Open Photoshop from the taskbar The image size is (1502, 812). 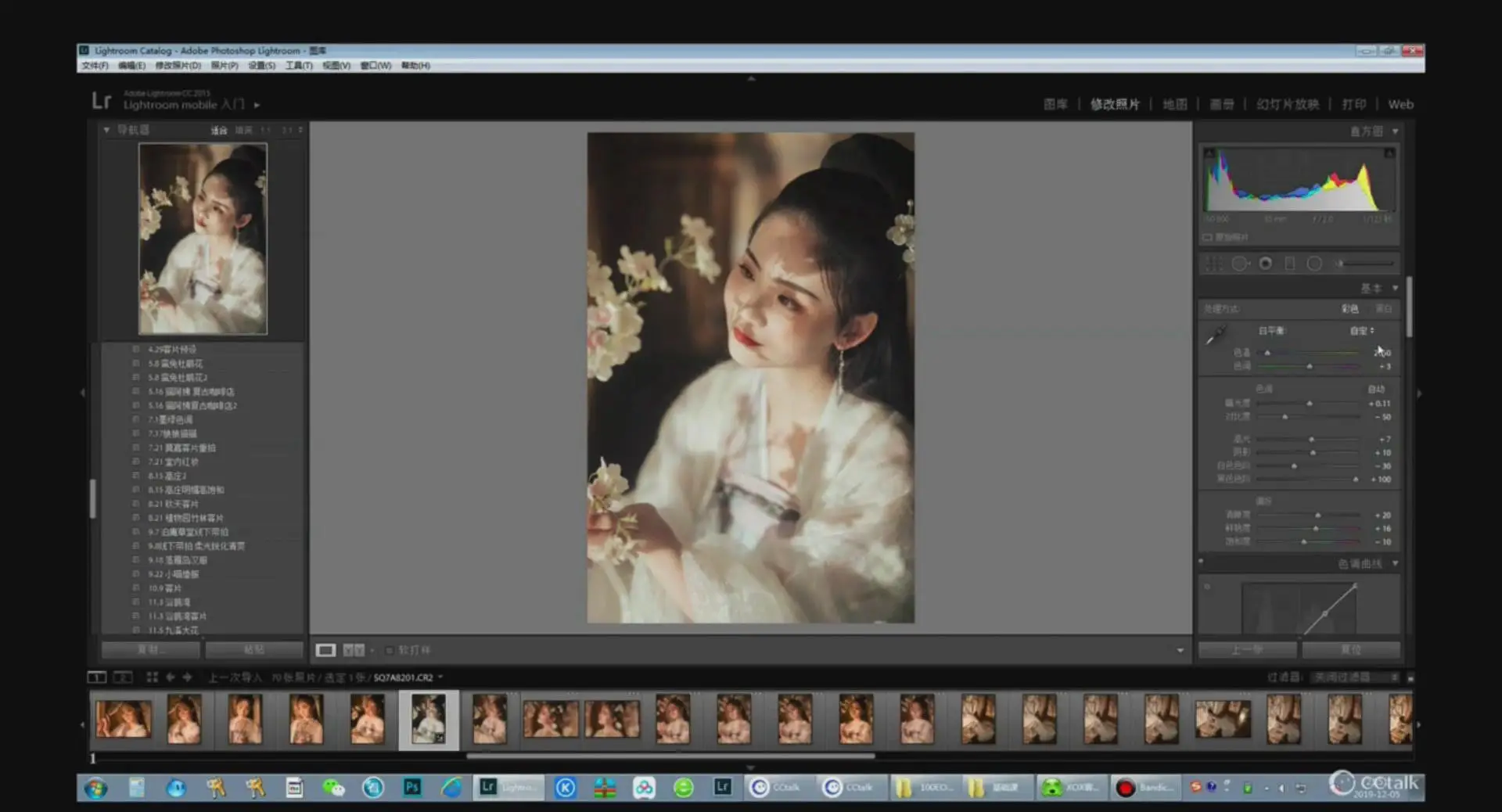click(412, 787)
